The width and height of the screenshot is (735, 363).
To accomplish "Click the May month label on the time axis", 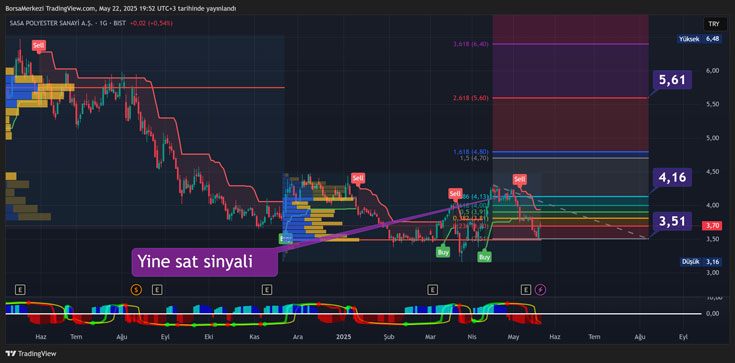I will tap(514, 337).
